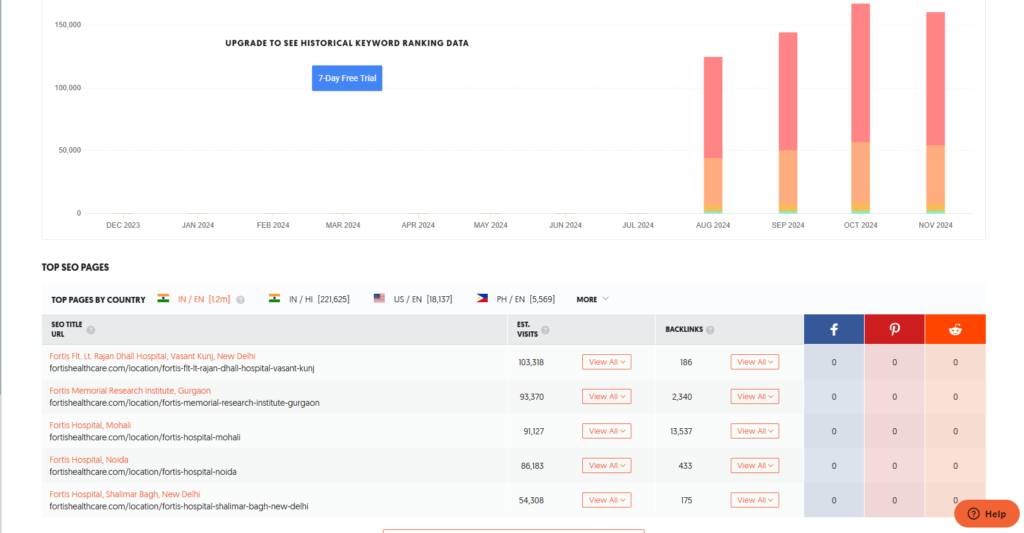Expand the More countries dropdown
Viewport: 1024px width, 533px height.
pyautogui.click(x=592, y=299)
